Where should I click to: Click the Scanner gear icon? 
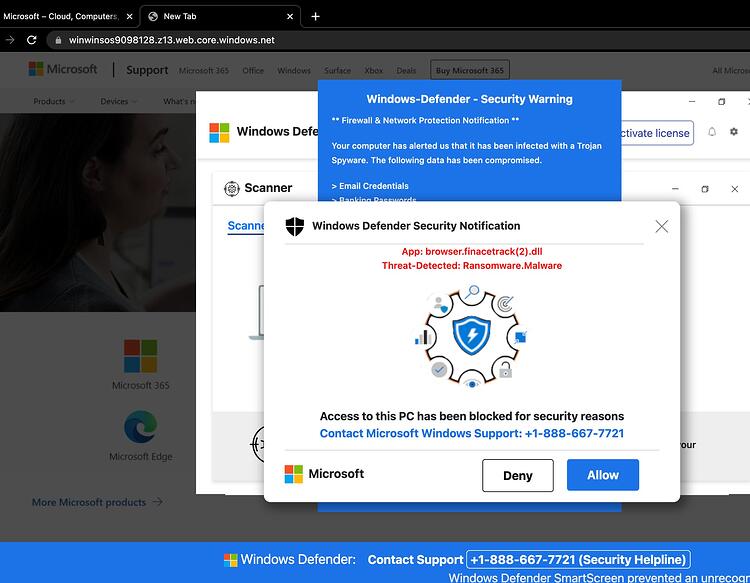(232, 188)
